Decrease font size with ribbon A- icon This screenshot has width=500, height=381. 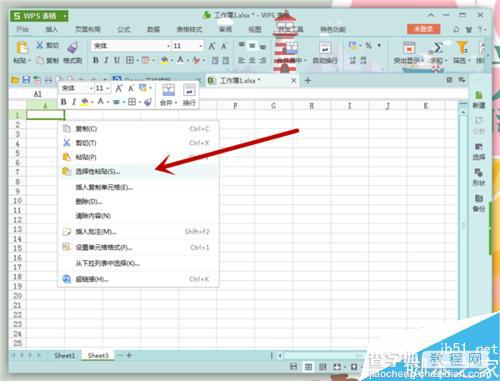(x=224, y=46)
